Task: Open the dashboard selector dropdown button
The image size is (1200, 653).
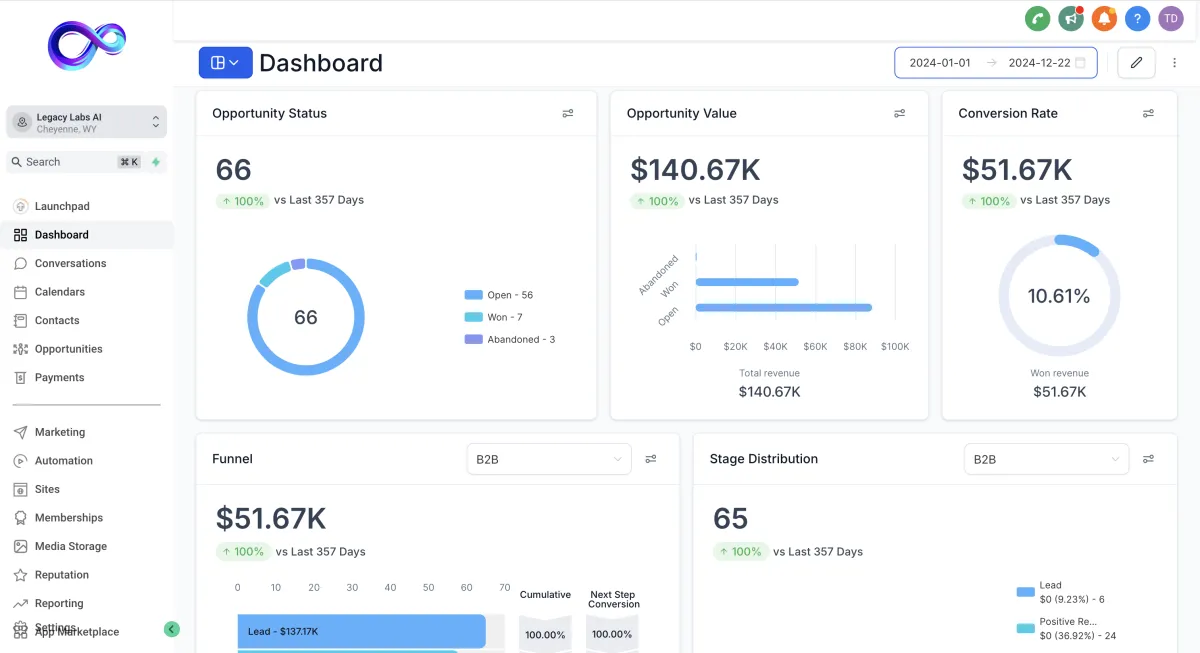Action: click(225, 62)
